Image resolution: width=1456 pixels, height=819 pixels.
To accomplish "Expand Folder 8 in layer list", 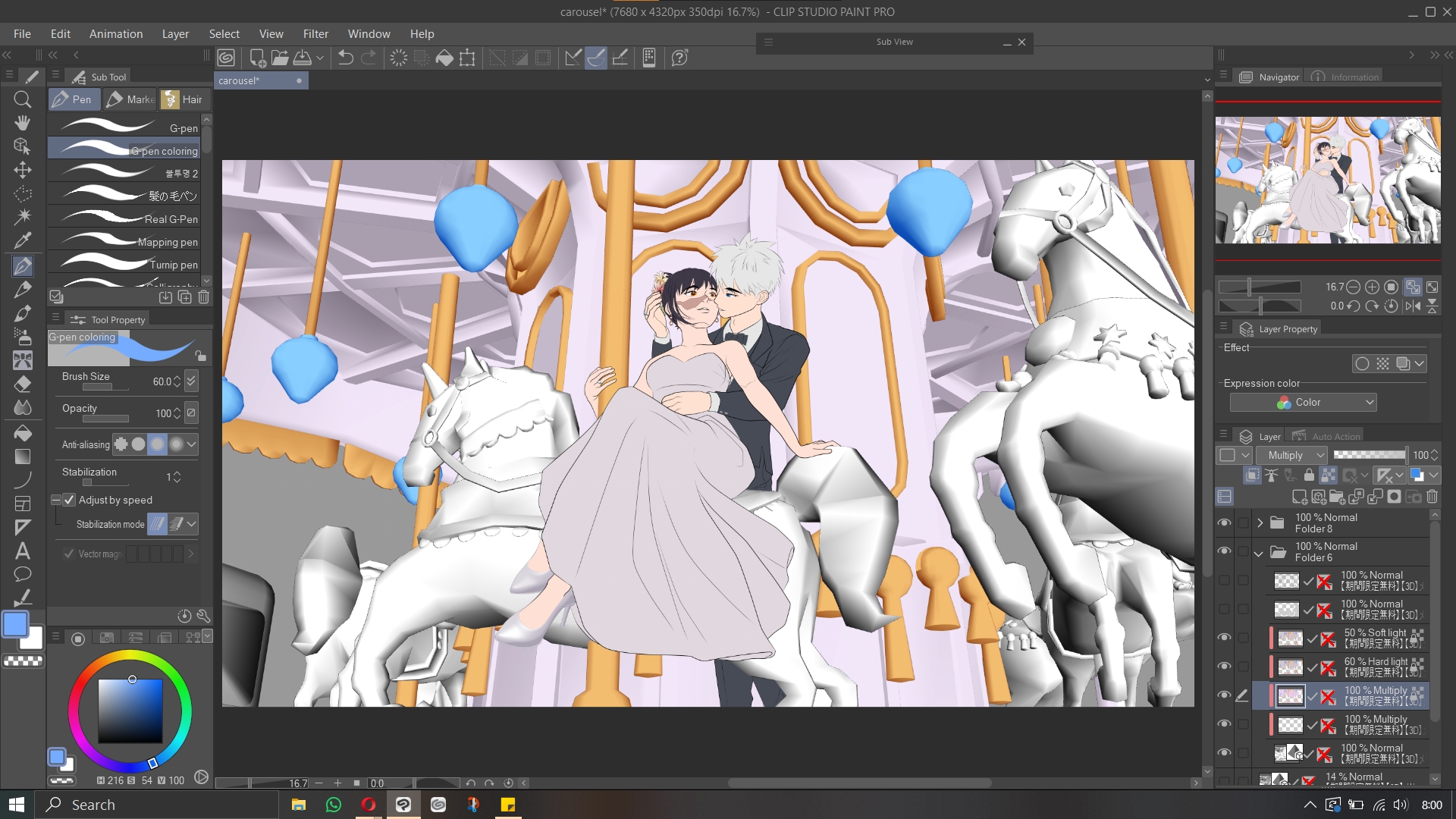I will click(1260, 523).
